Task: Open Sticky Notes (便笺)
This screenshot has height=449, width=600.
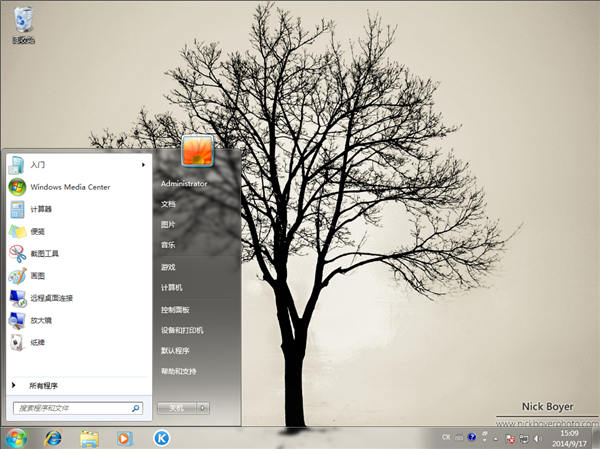Action: [37, 231]
